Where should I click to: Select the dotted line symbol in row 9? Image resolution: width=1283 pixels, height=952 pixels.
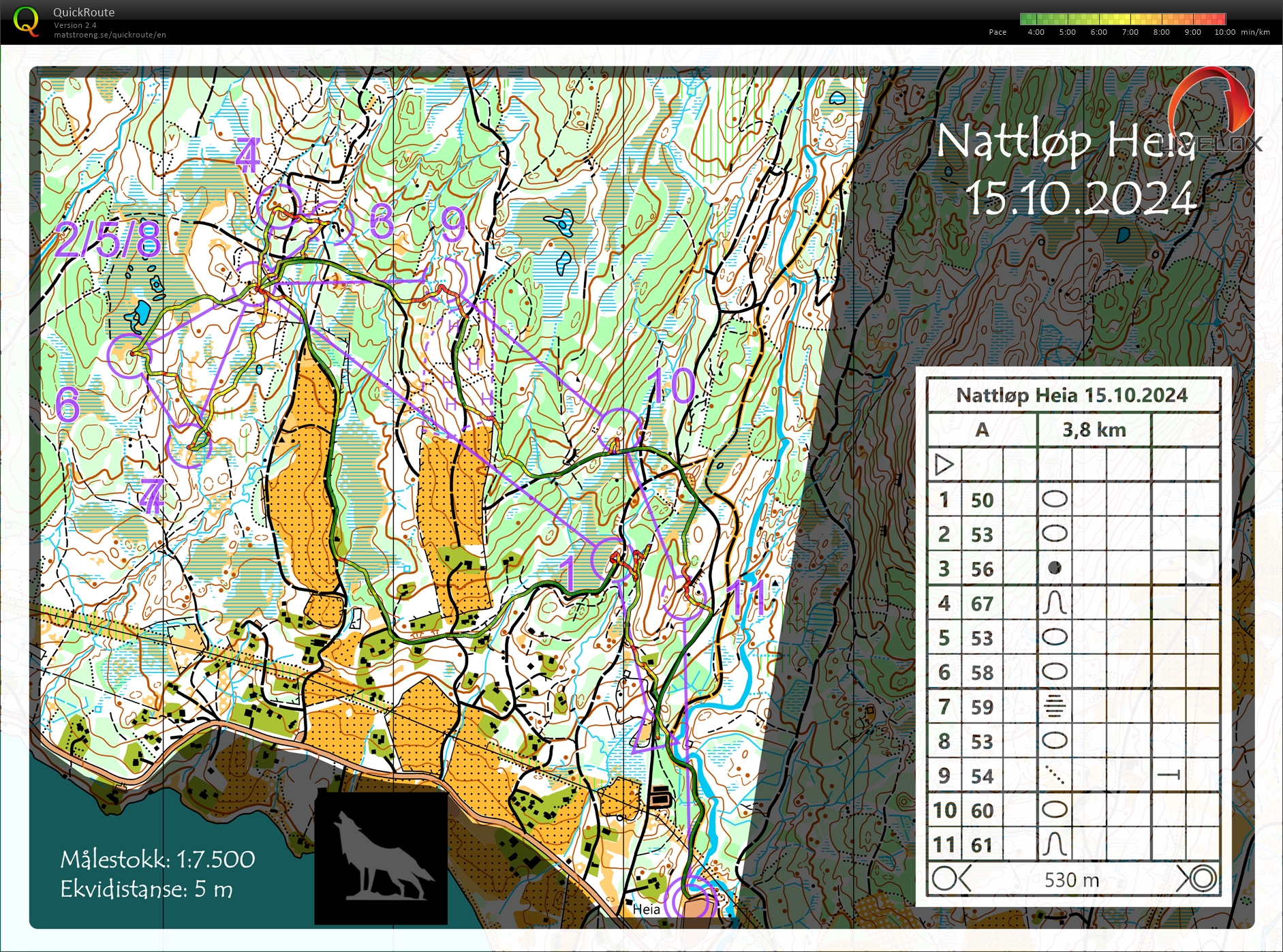(x=1054, y=776)
